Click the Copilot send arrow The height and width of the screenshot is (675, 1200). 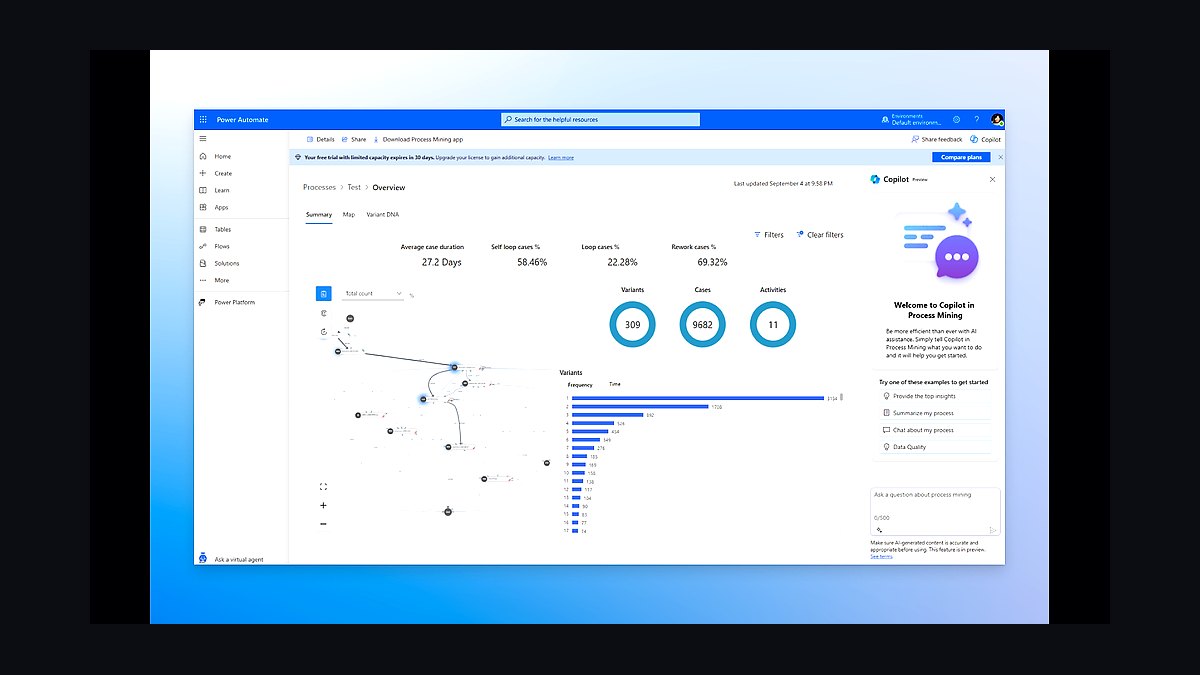(x=993, y=530)
